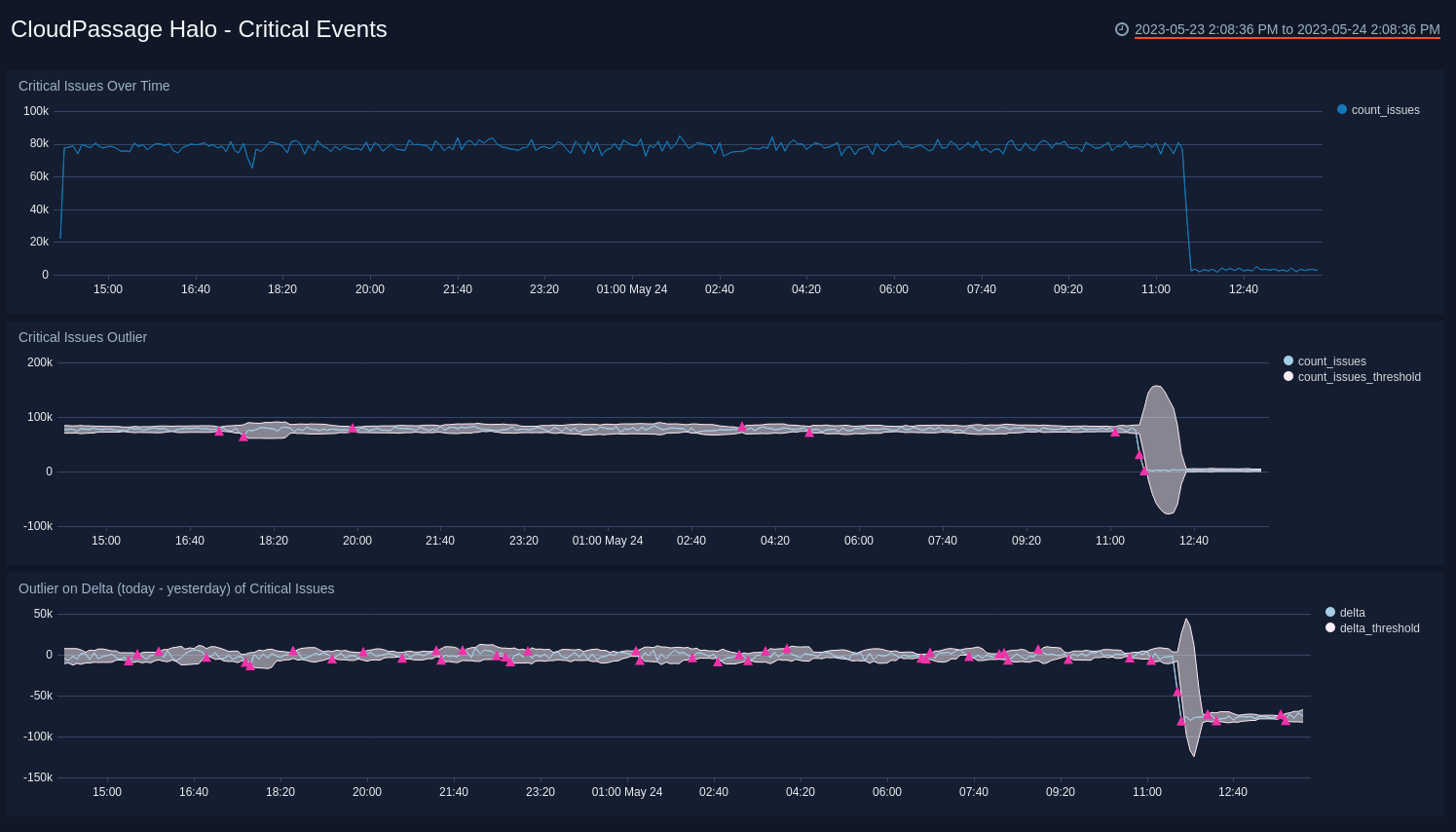
Task: Click the anomaly marker near 11:00 in delta chart
Action: (1153, 660)
